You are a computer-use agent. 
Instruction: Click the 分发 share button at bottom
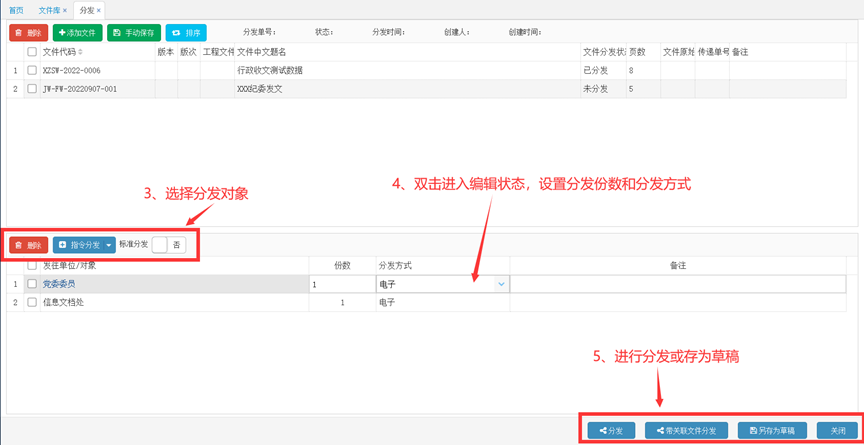click(611, 431)
